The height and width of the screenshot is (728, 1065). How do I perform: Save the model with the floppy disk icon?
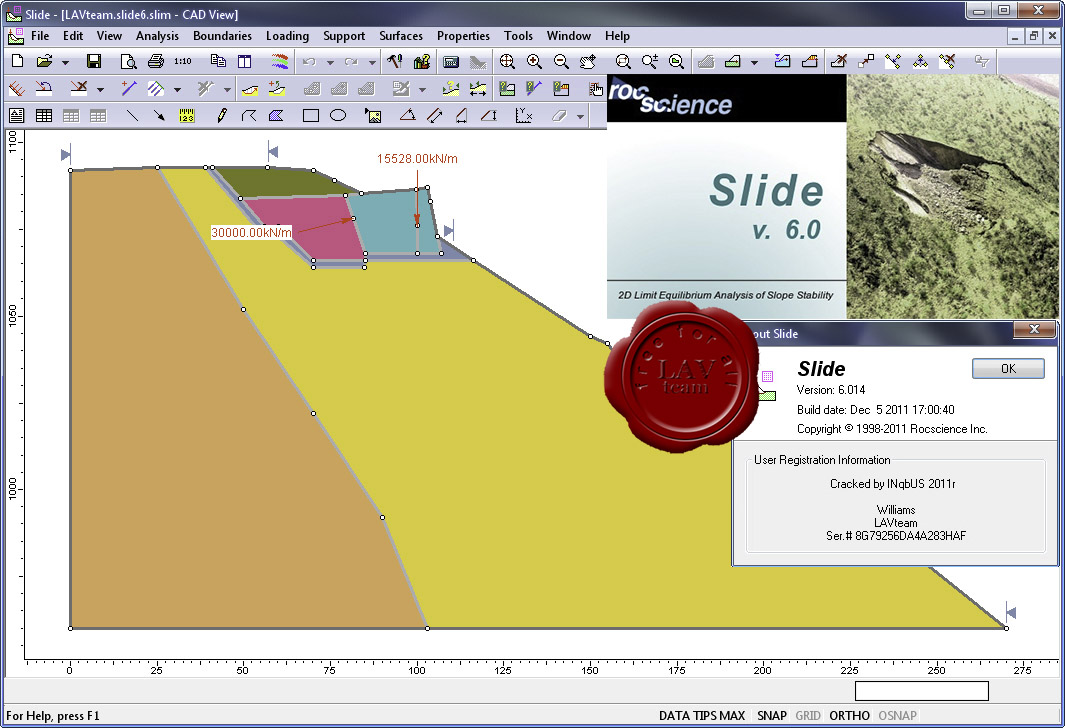(94, 62)
